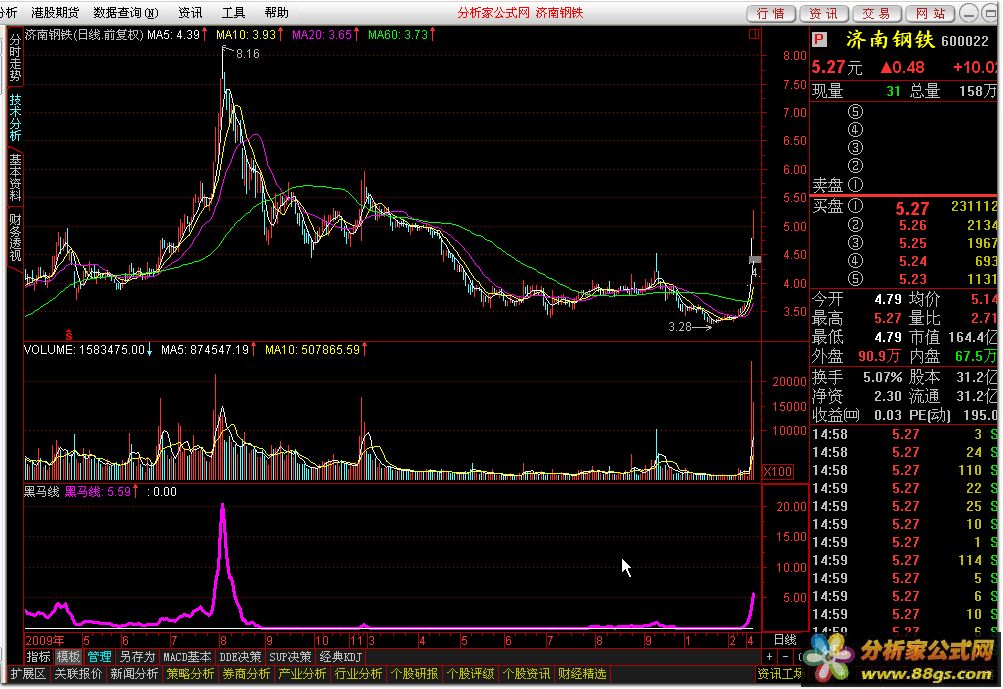This screenshot has height=689, width=1003.
Task: Click the minus zoom button beside 日线
Action: [786, 656]
